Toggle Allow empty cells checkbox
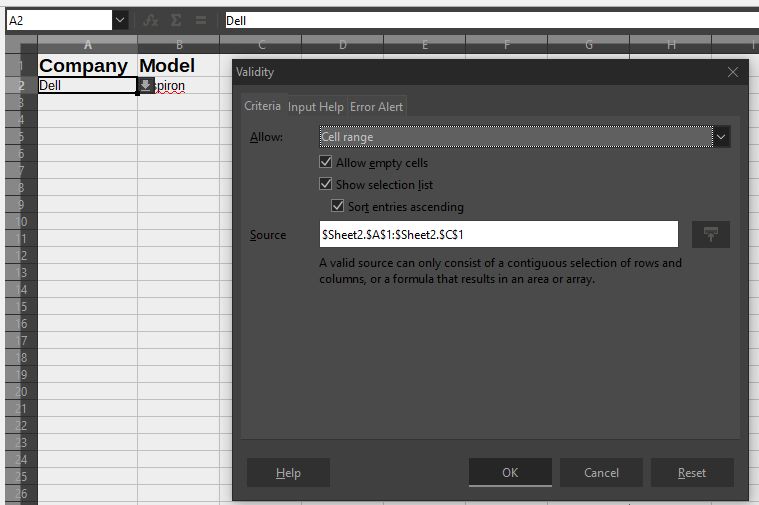Screen dimensions: 759x505 pyautogui.click(x=326, y=162)
